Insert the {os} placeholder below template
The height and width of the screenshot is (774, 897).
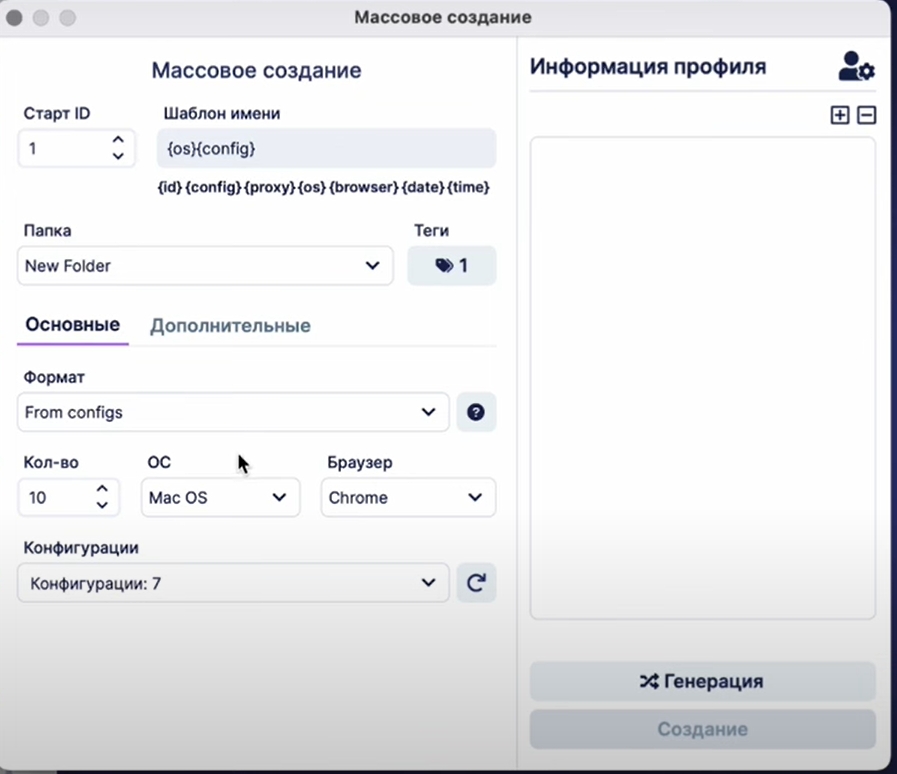312,187
